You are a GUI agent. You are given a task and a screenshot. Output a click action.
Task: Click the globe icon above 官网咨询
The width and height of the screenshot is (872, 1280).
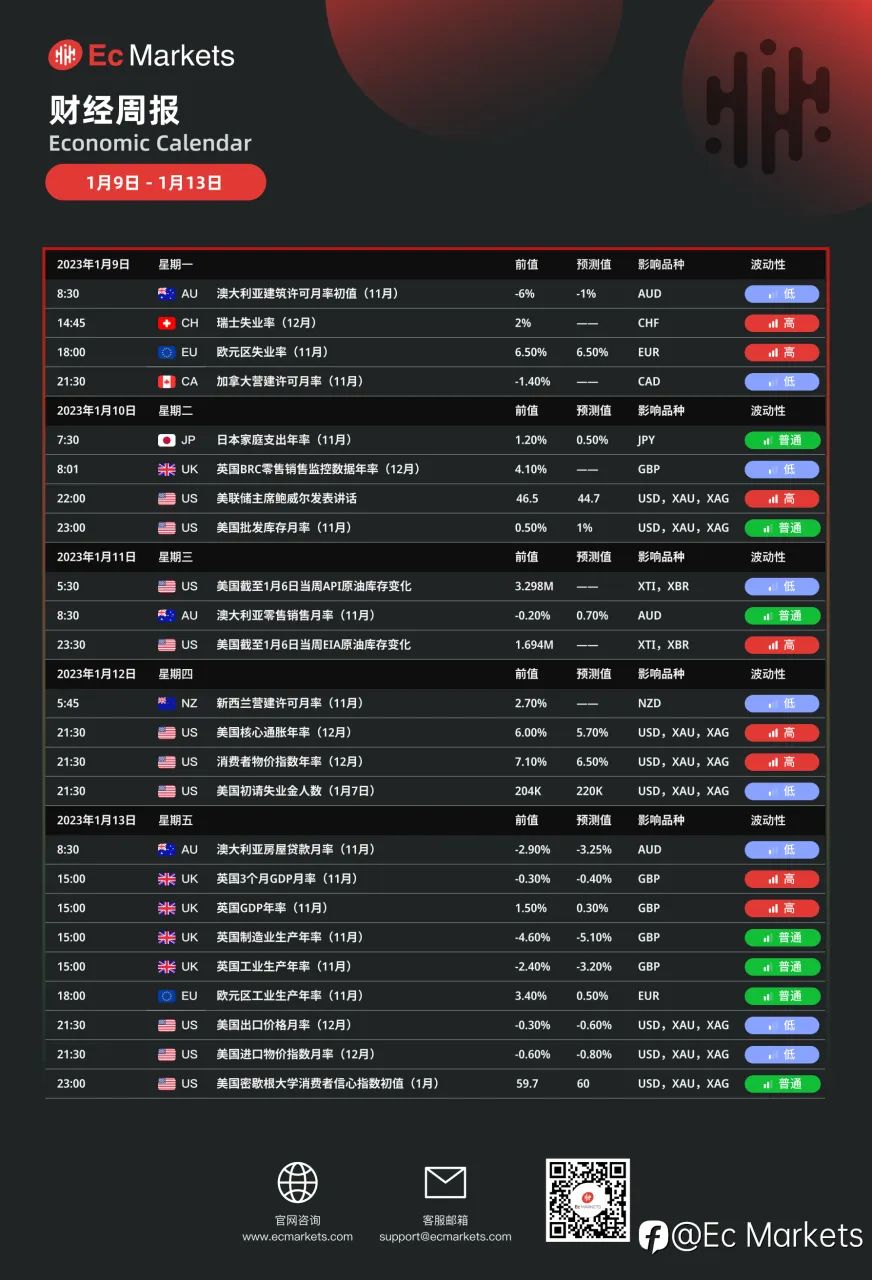(x=297, y=1182)
